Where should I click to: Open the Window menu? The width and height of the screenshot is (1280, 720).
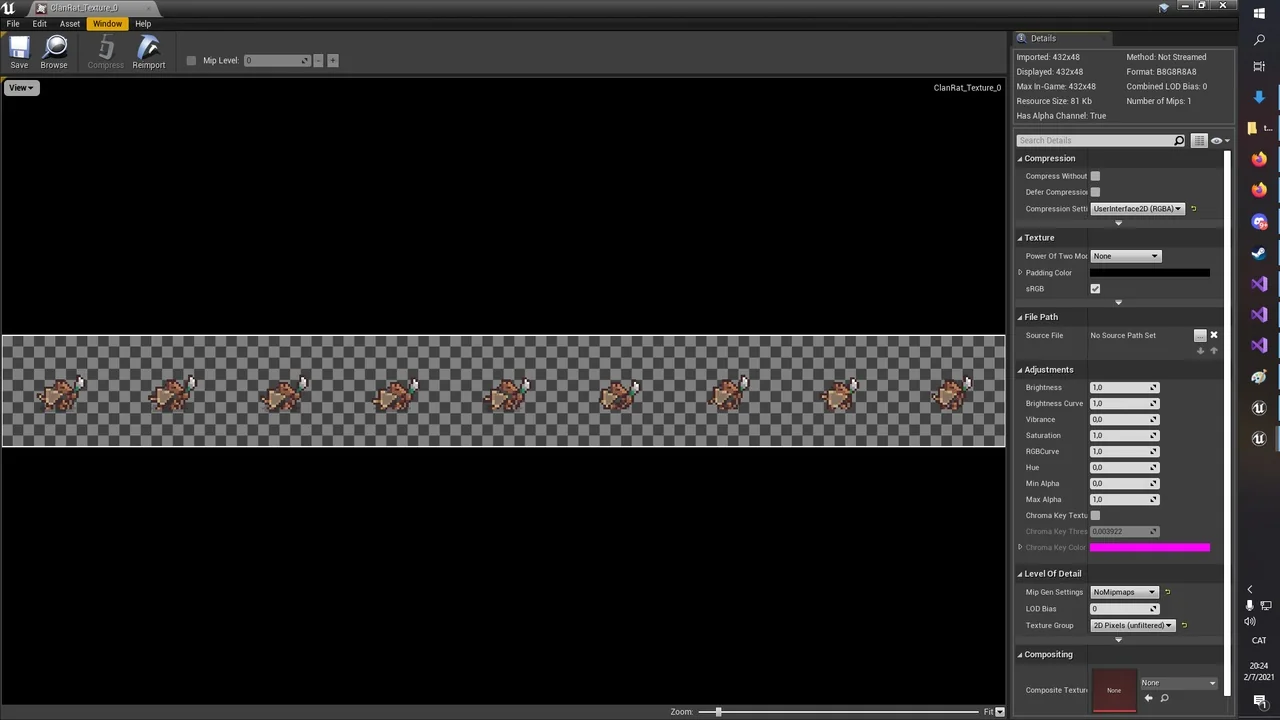tap(107, 24)
